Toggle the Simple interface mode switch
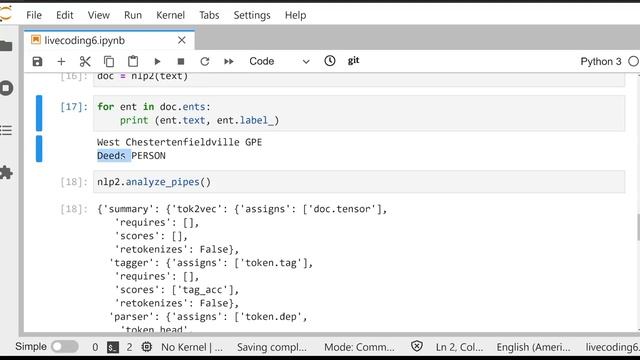The width and height of the screenshot is (640, 360). tap(64, 347)
